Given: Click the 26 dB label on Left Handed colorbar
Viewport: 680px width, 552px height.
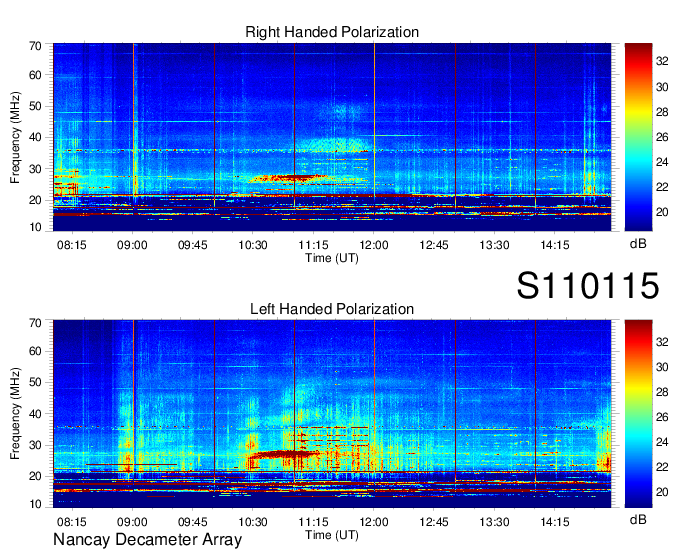Looking at the screenshot, I should pos(662,417).
